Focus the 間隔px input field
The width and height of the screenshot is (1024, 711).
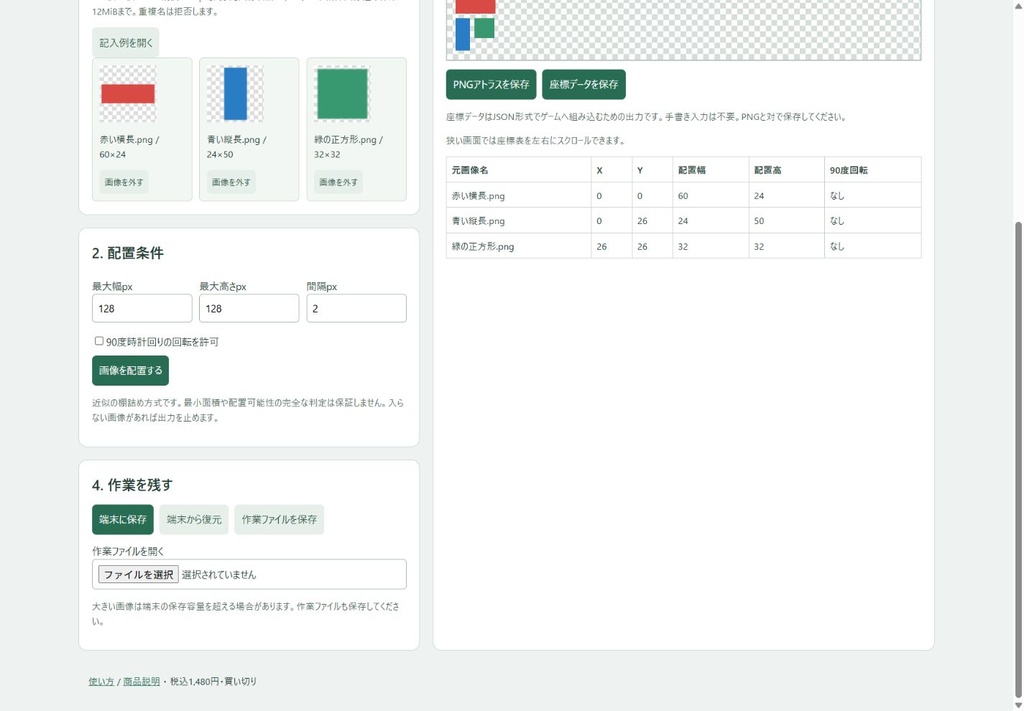[357, 308]
